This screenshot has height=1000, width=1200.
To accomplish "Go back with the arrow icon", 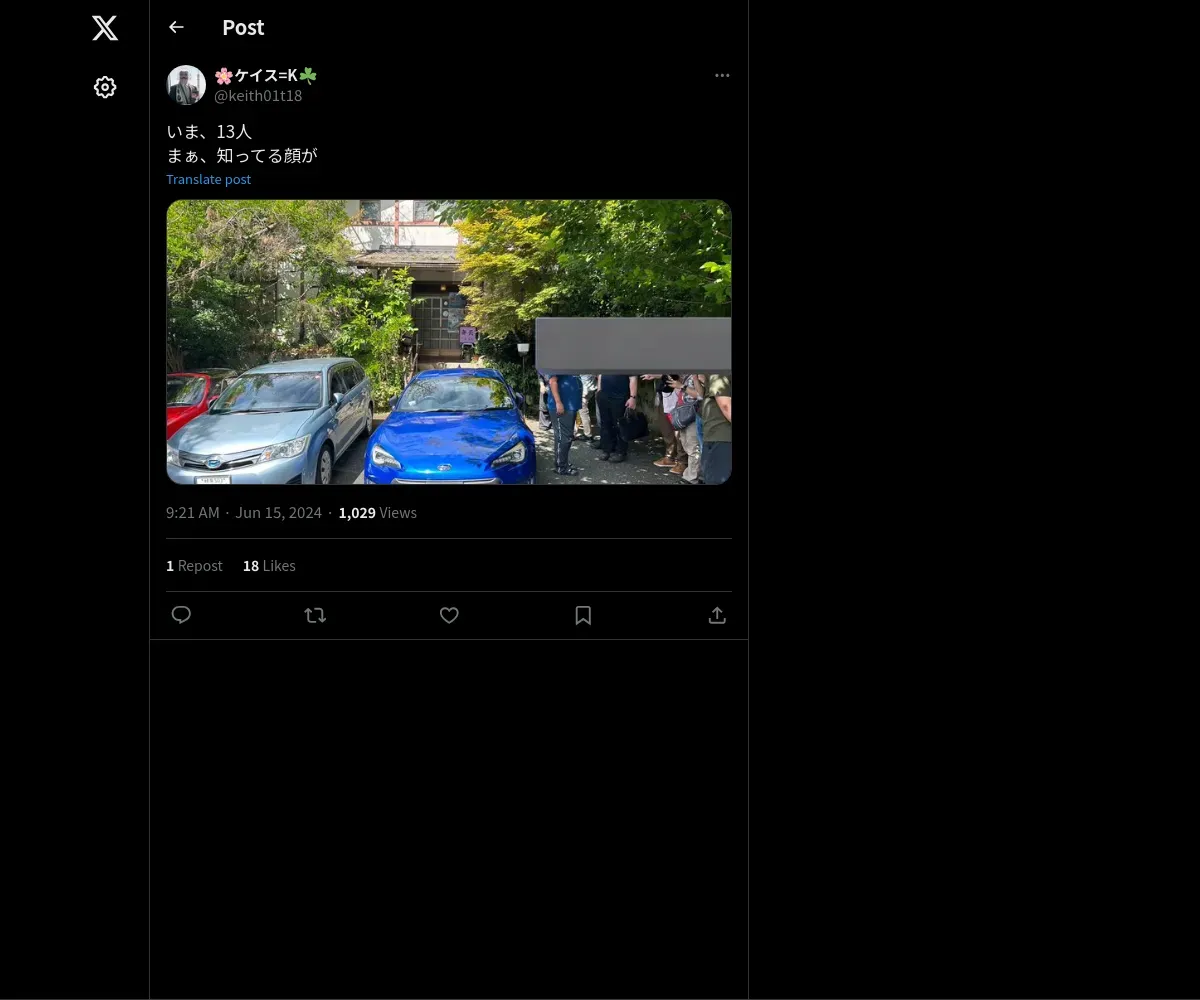I will [x=176, y=27].
